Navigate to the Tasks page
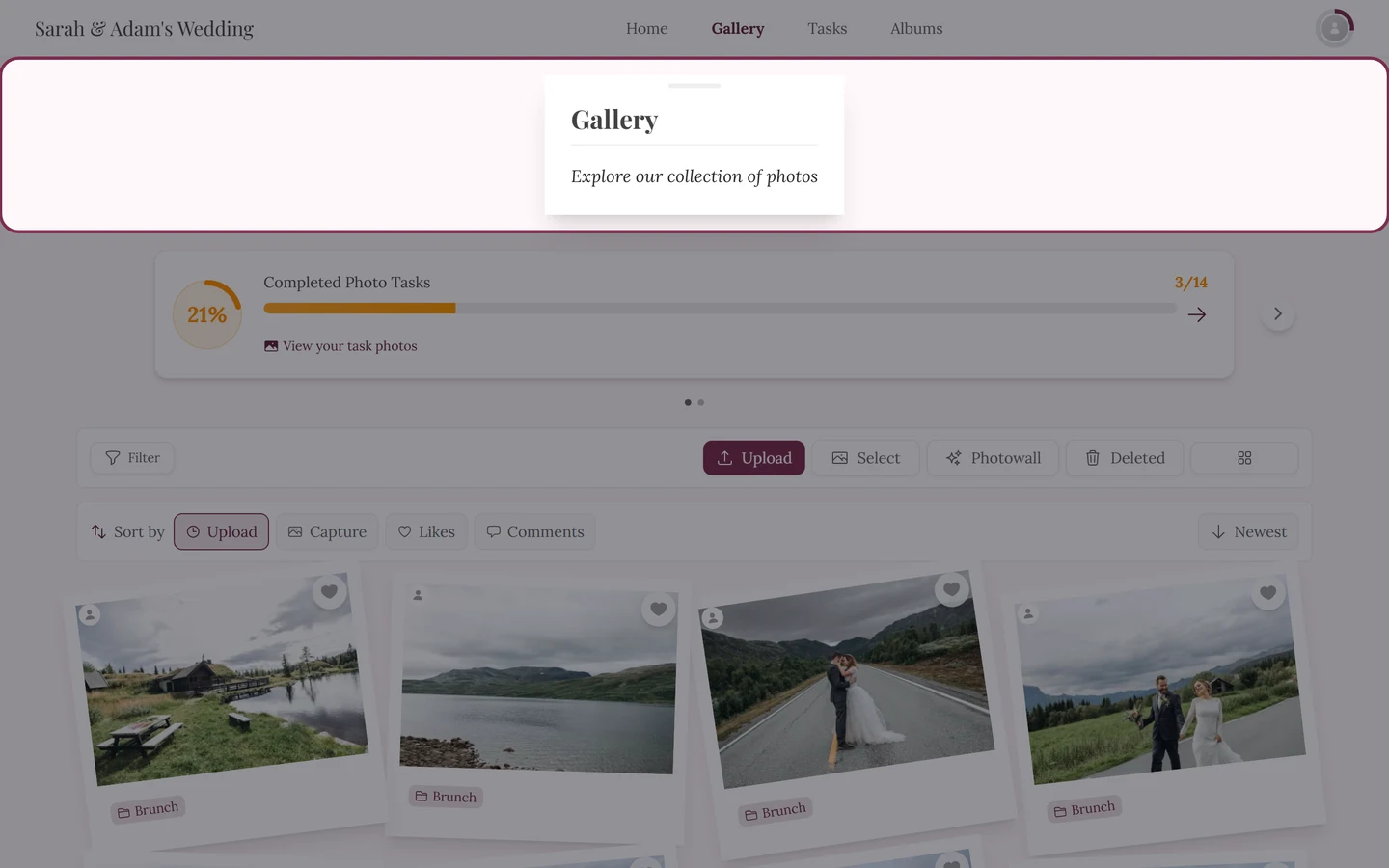 point(828,29)
